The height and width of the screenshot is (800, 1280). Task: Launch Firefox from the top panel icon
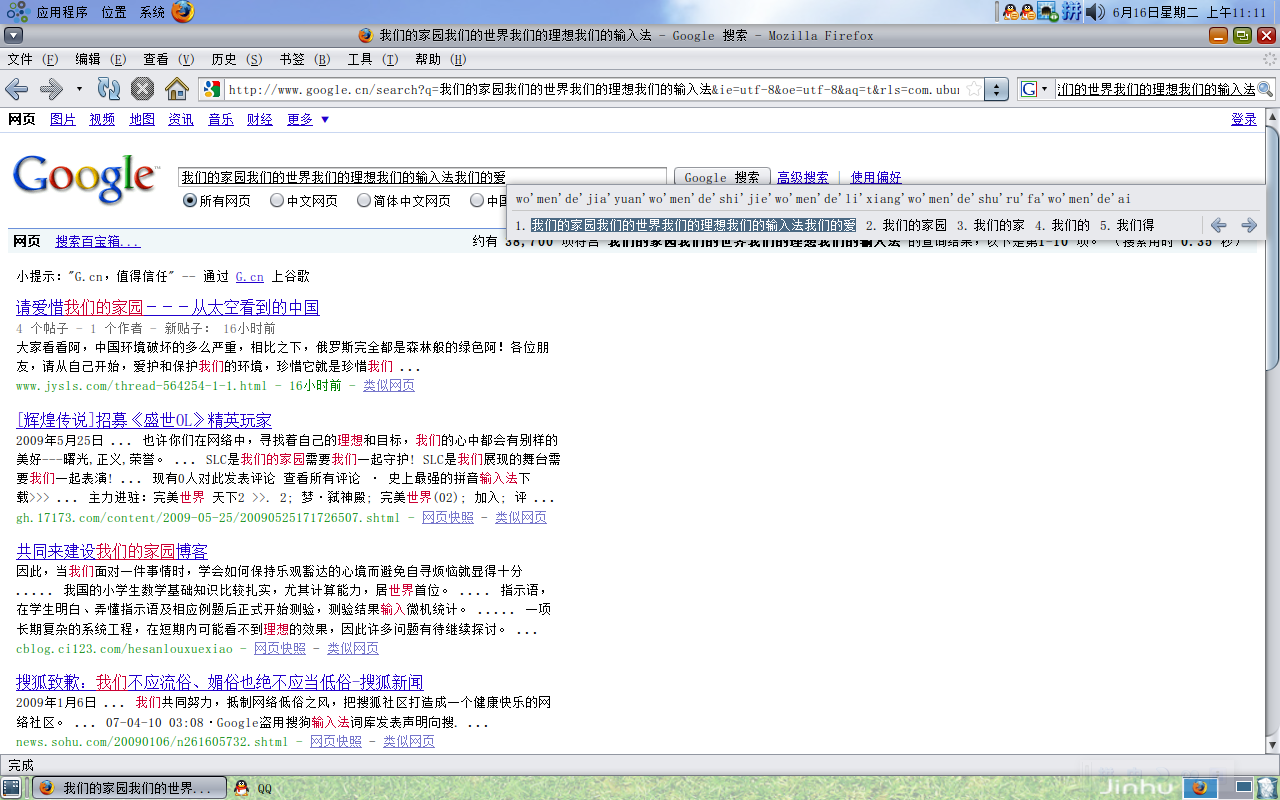click(182, 12)
